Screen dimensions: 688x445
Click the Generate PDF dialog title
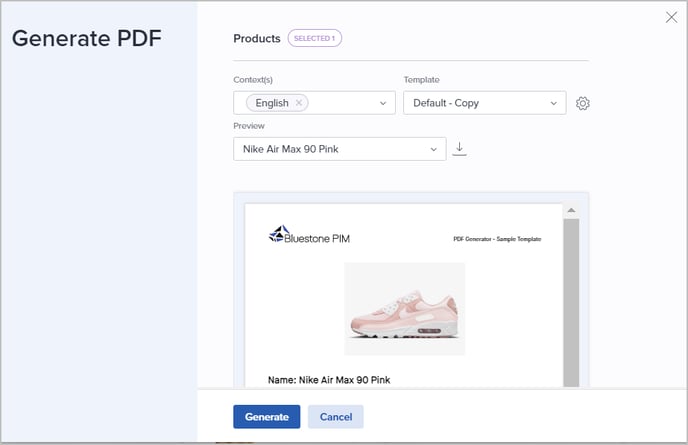tap(86, 39)
